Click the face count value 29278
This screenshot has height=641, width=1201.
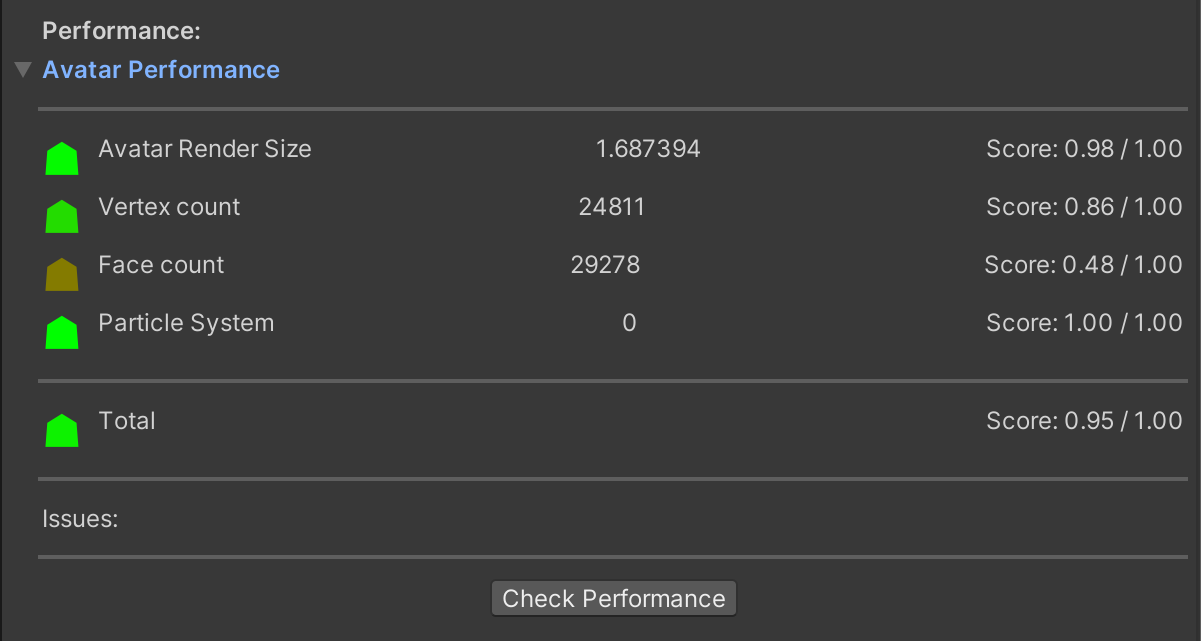click(605, 265)
